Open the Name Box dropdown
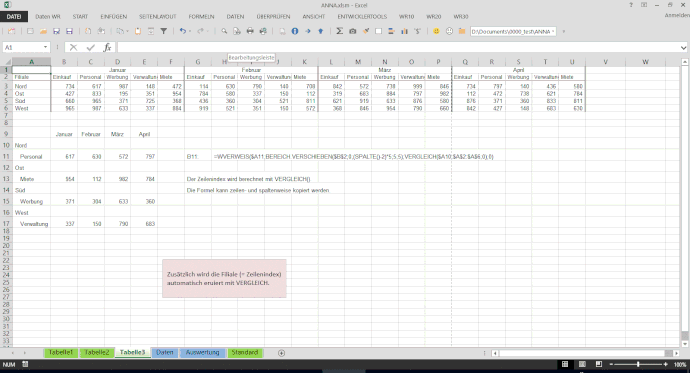The image size is (690, 373). (x=45, y=48)
